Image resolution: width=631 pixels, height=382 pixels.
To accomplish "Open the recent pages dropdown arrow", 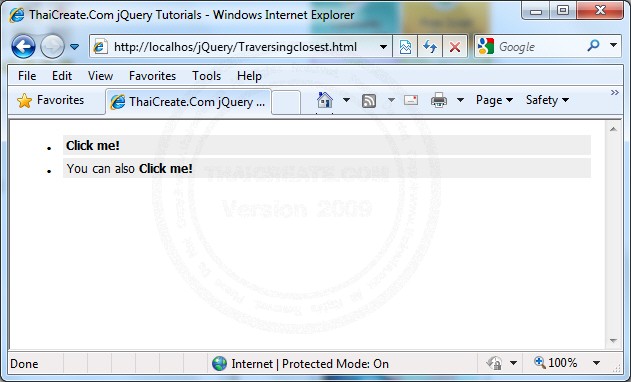I will click(74, 47).
